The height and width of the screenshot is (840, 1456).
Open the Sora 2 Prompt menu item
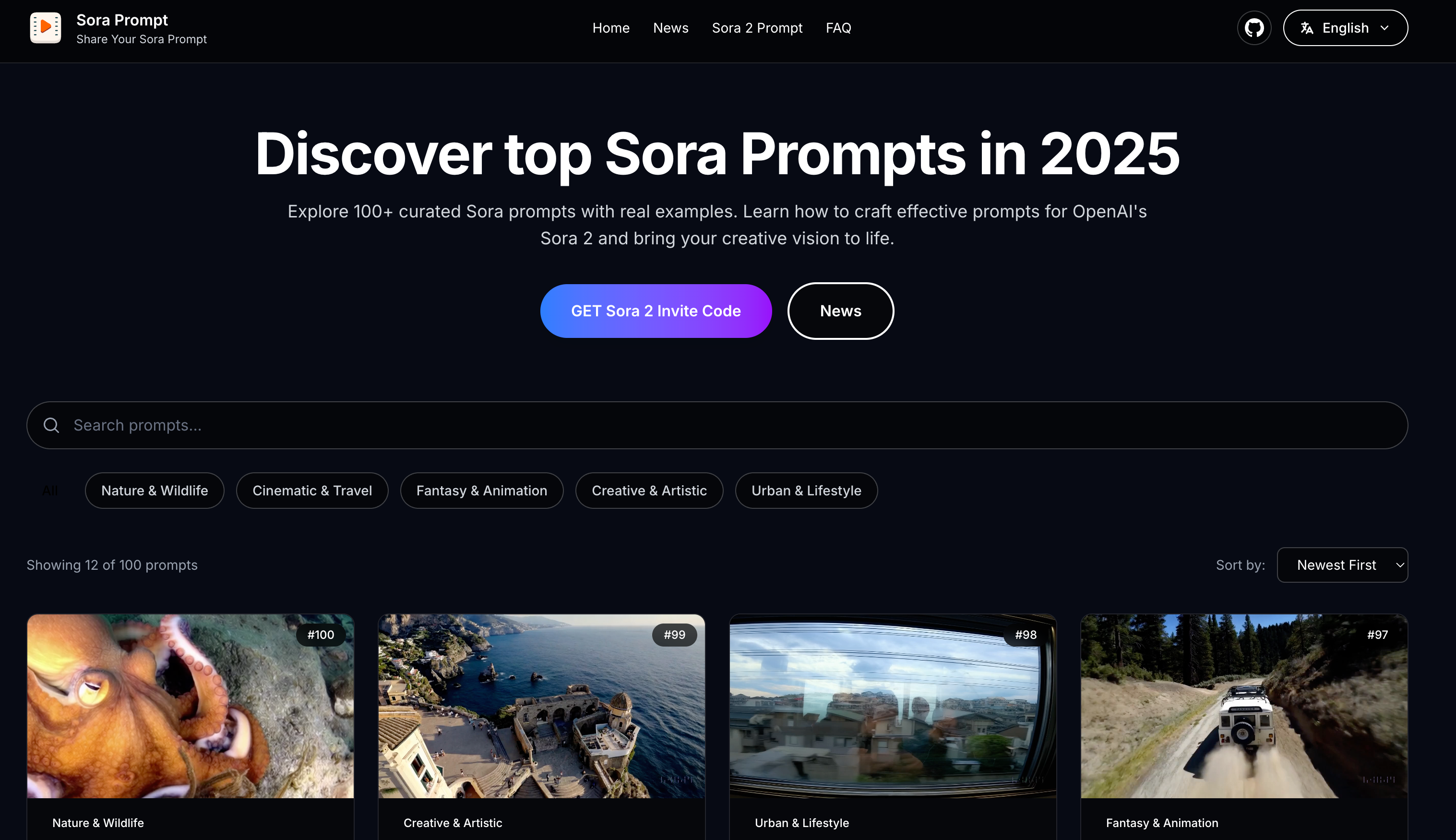point(756,28)
